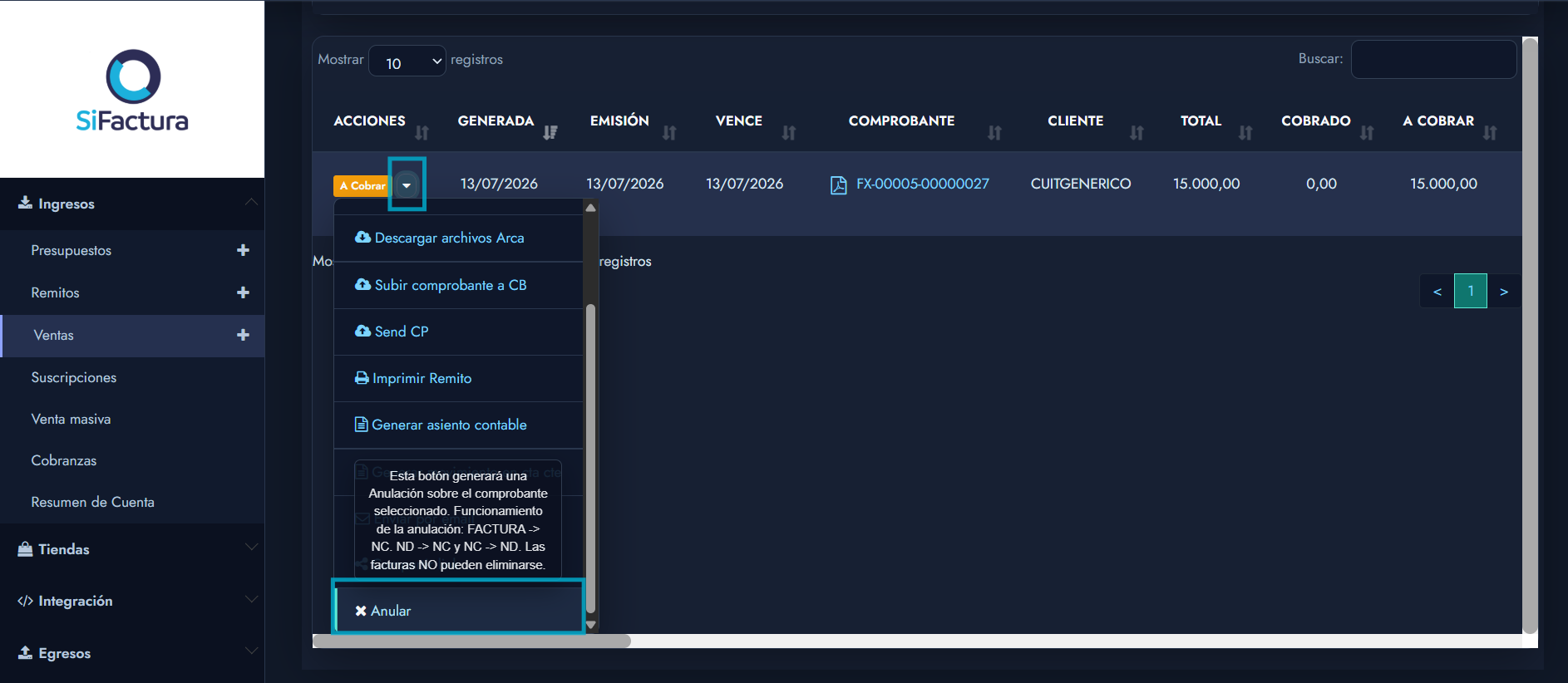Click the Buscar search field
The width and height of the screenshot is (1568, 683).
point(1433,59)
